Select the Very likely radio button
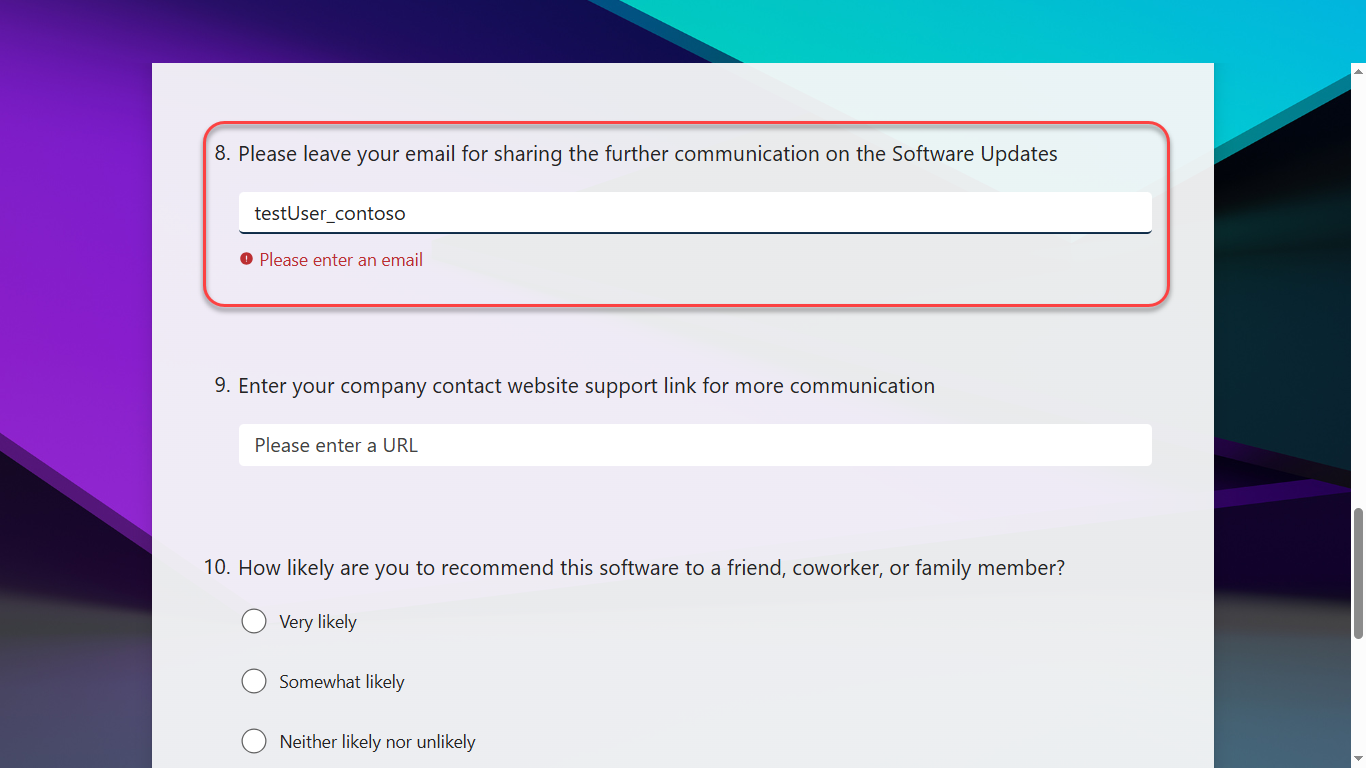The height and width of the screenshot is (768, 1366). [x=254, y=621]
